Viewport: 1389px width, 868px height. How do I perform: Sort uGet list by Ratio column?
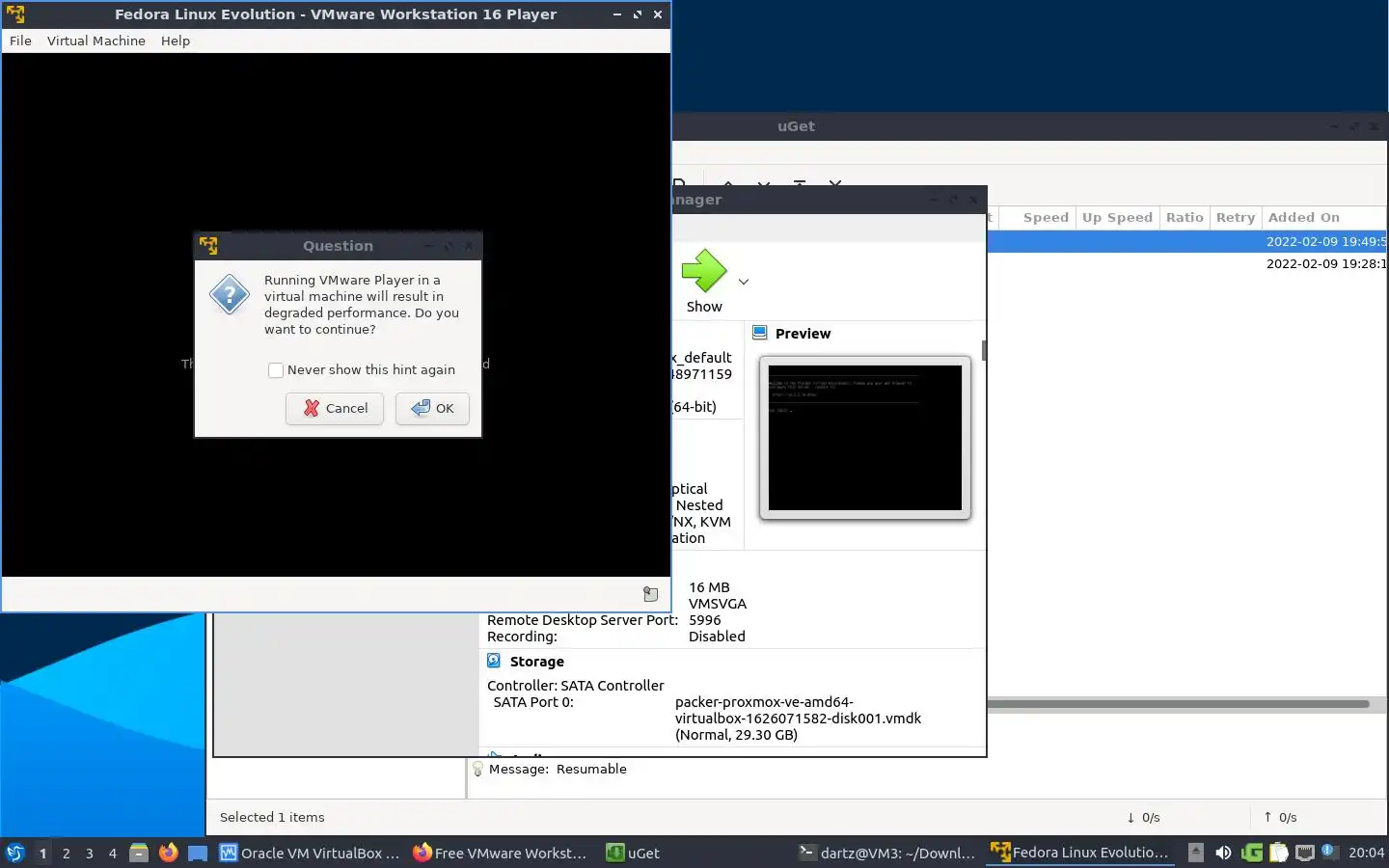tap(1185, 218)
